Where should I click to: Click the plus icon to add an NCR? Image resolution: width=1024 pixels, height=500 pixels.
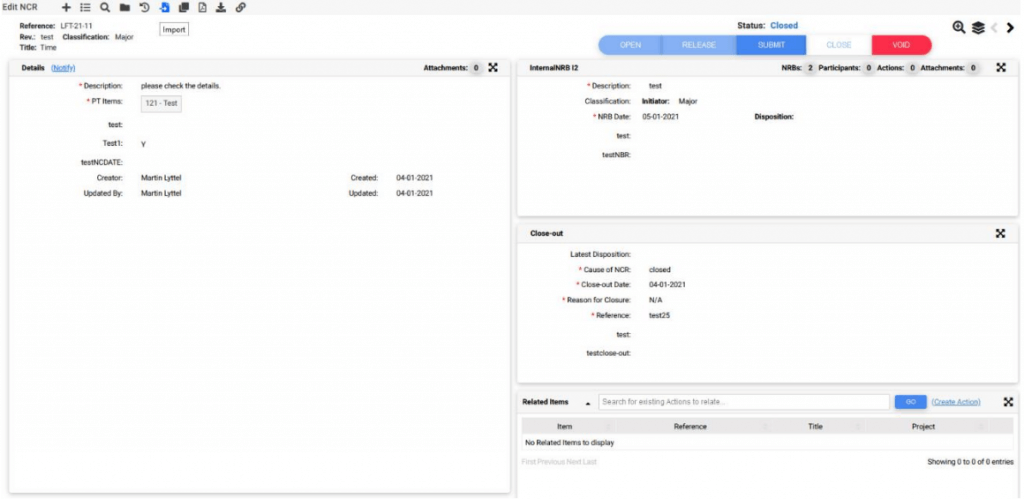click(66, 7)
